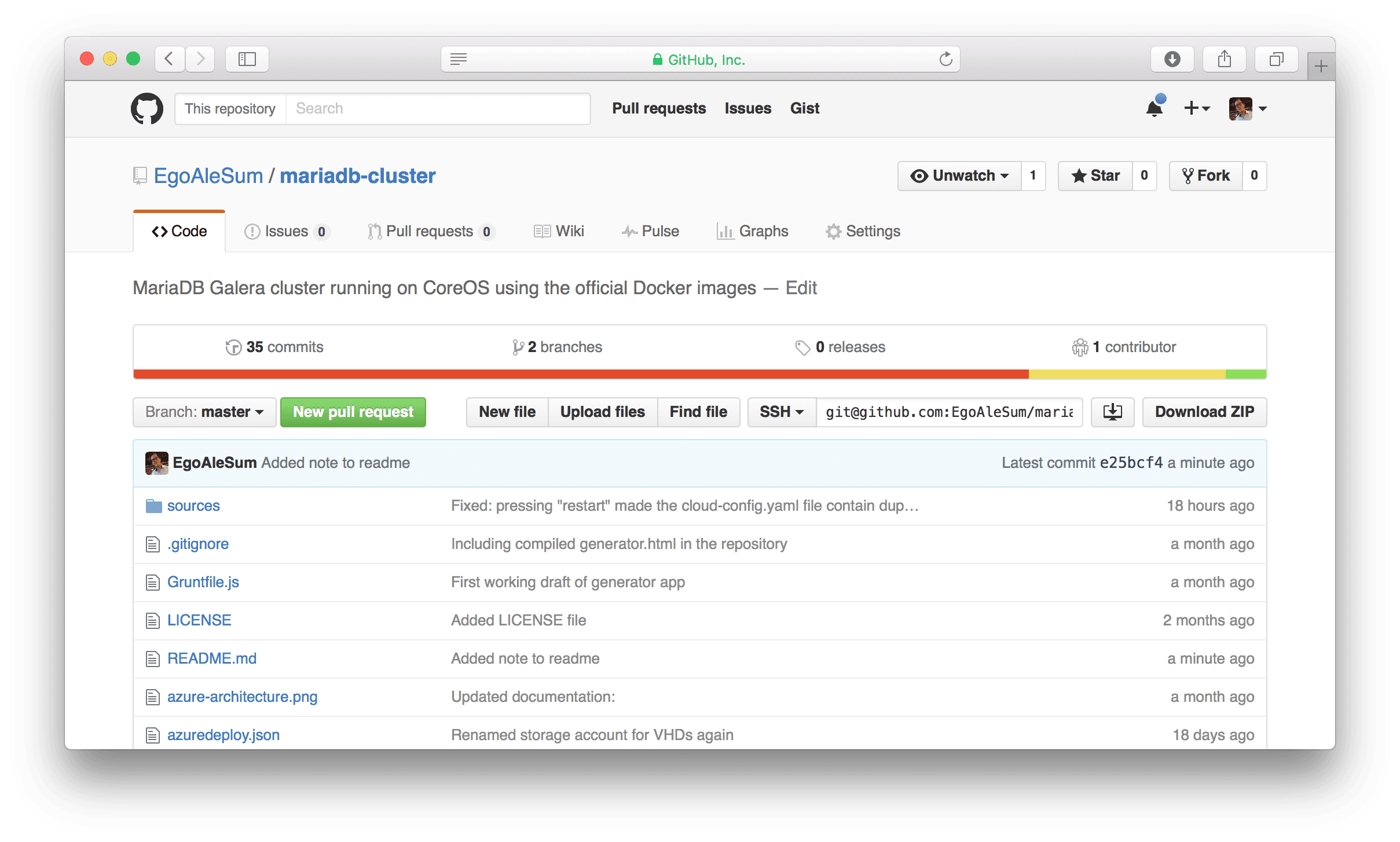Edit the repository description
The width and height of the screenshot is (1400, 842).
(x=801, y=288)
